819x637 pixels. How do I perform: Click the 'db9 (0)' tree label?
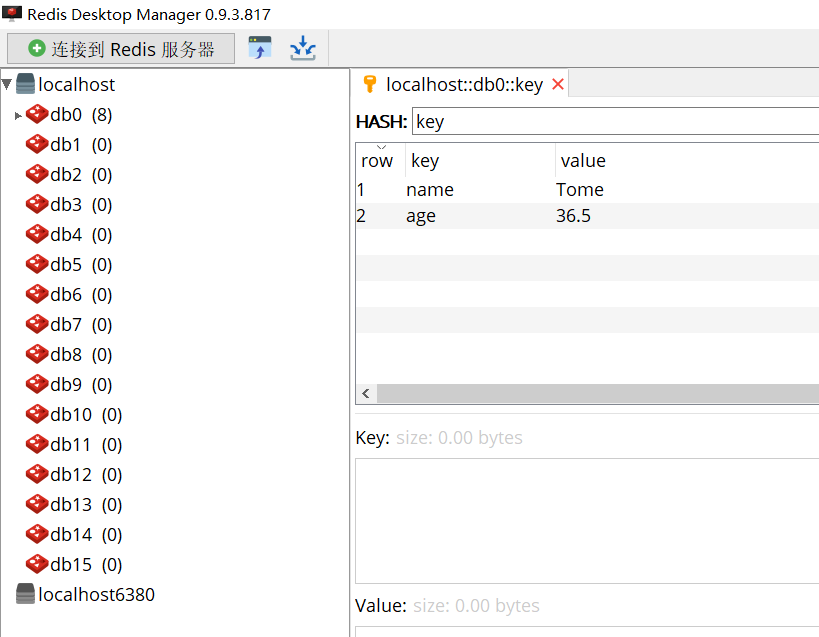81,385
